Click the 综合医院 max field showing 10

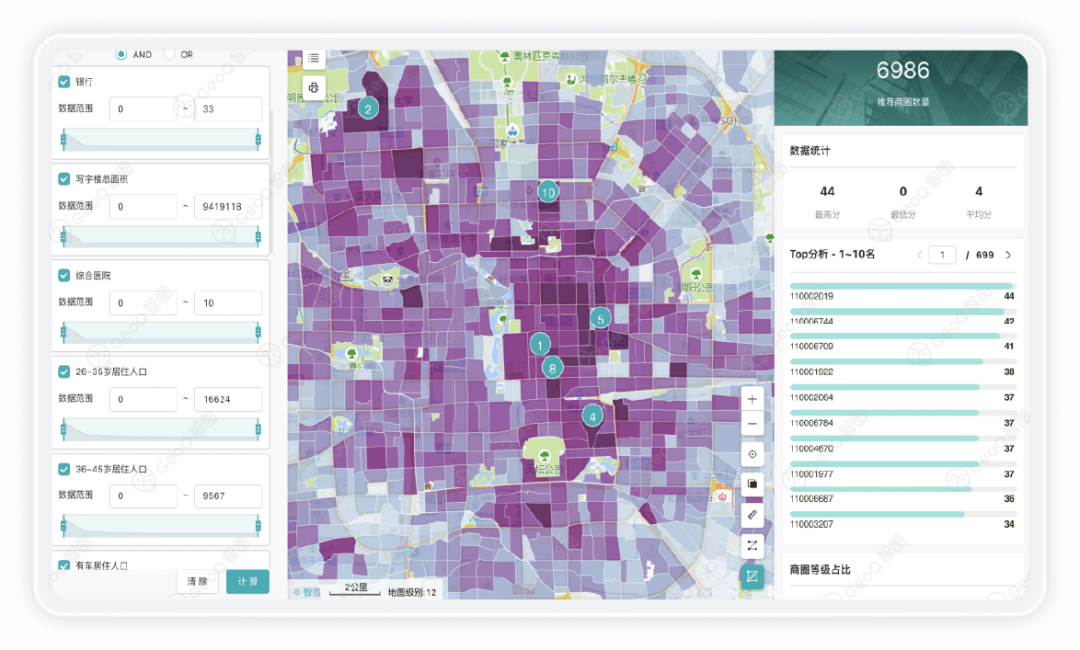pos(228,302)
